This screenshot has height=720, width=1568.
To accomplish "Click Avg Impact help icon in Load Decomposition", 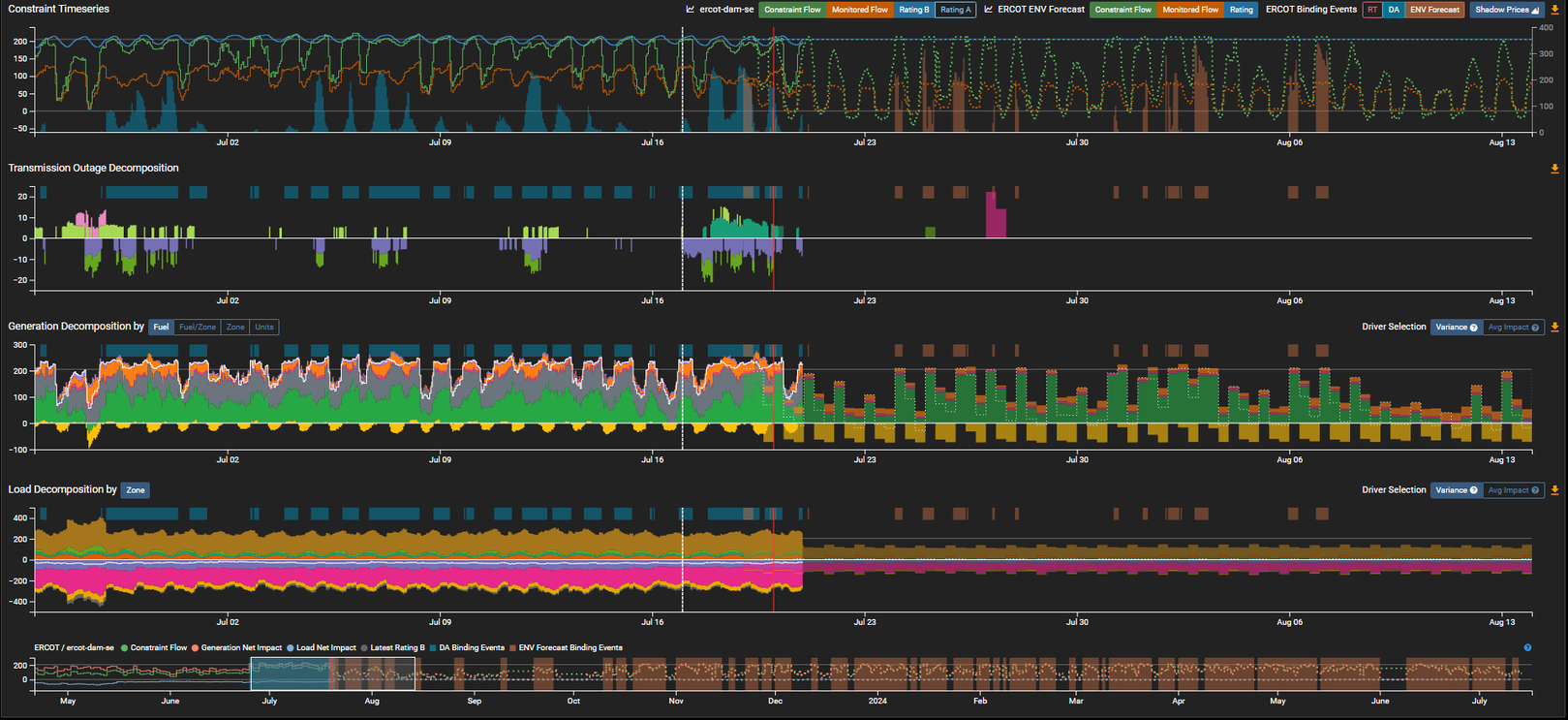I will point(1535,490).
